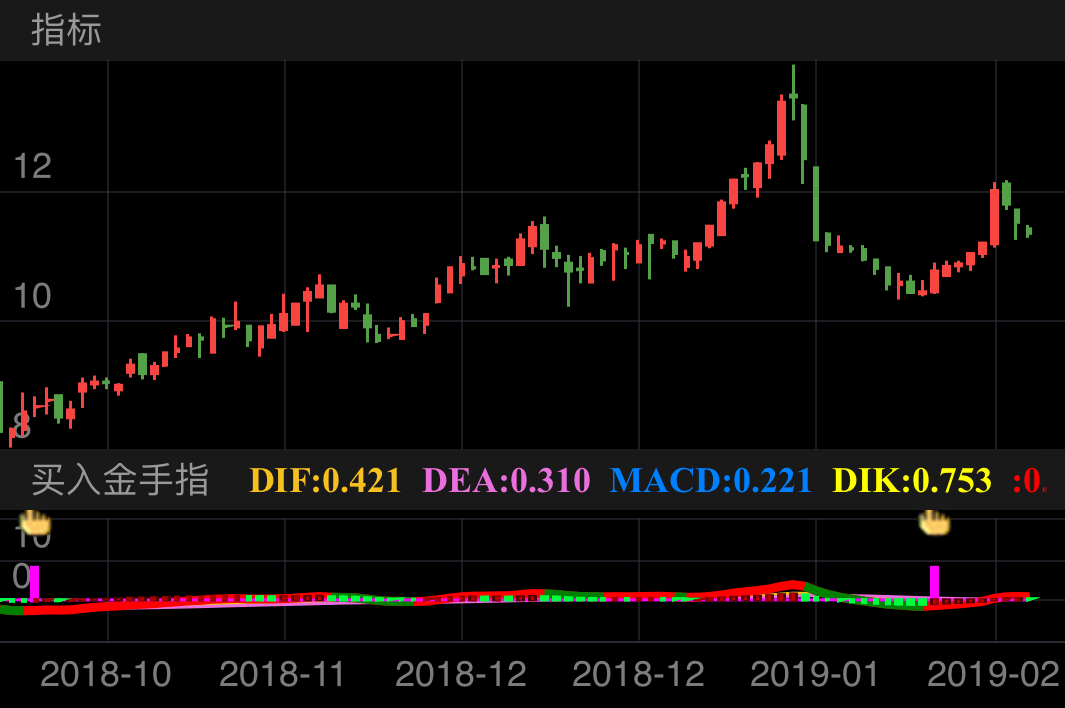Click the truncated red indicator value

1029,481
